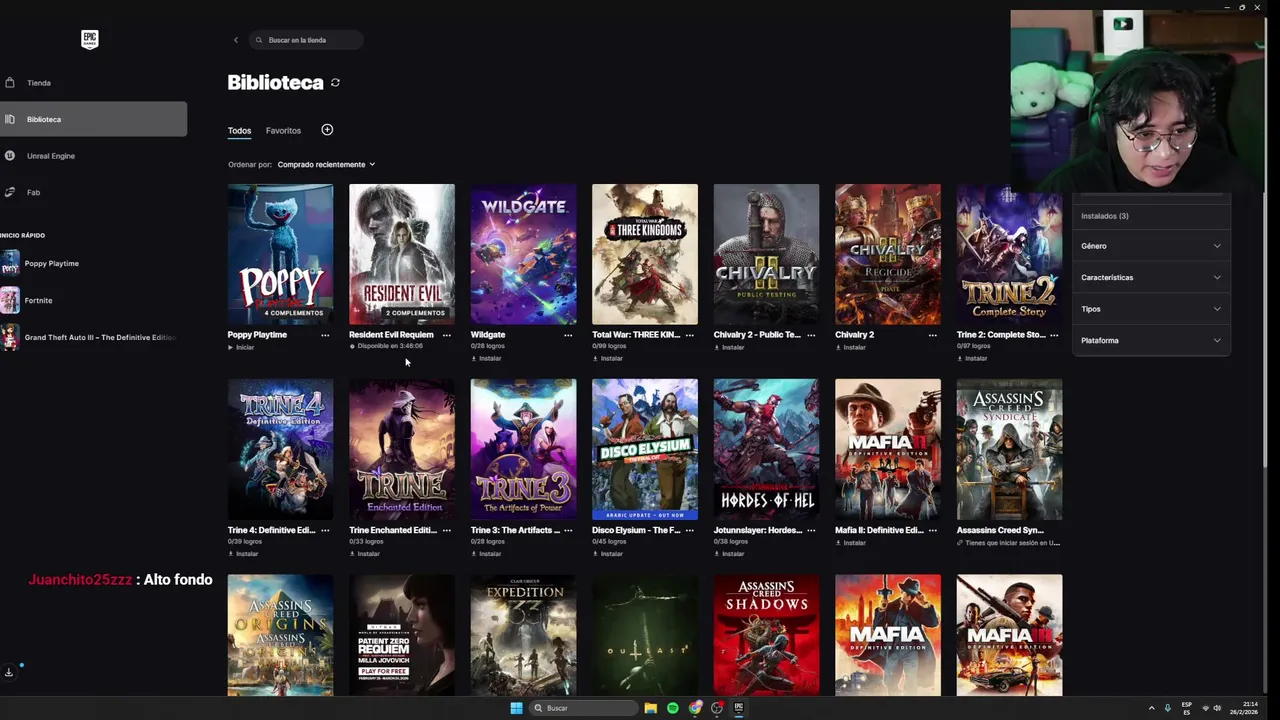The width and height of the screenshot is (1280, 720).
Task: Install Trine 2: Complete Story
Action: coord(972,358)
